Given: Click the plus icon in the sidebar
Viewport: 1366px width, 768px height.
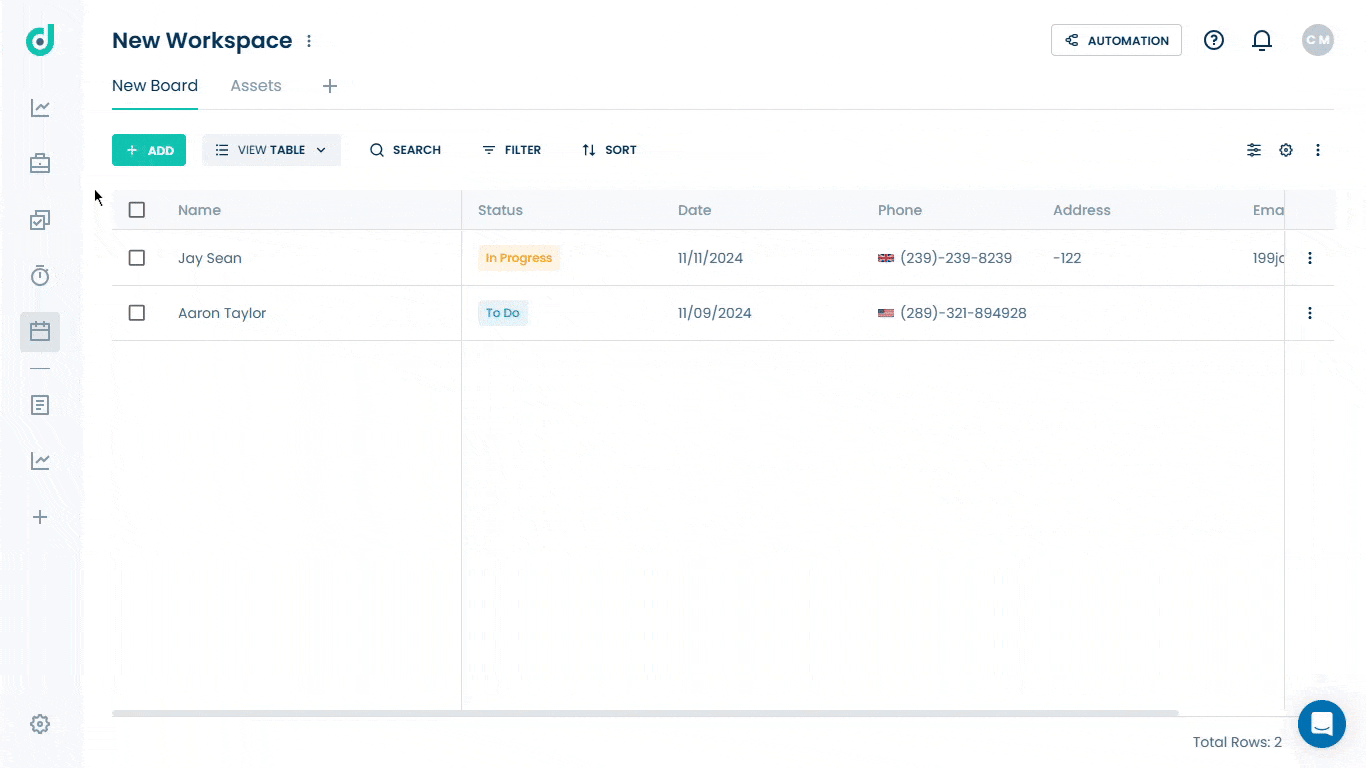Looking at the screenshot, I should tap(40, 517).
